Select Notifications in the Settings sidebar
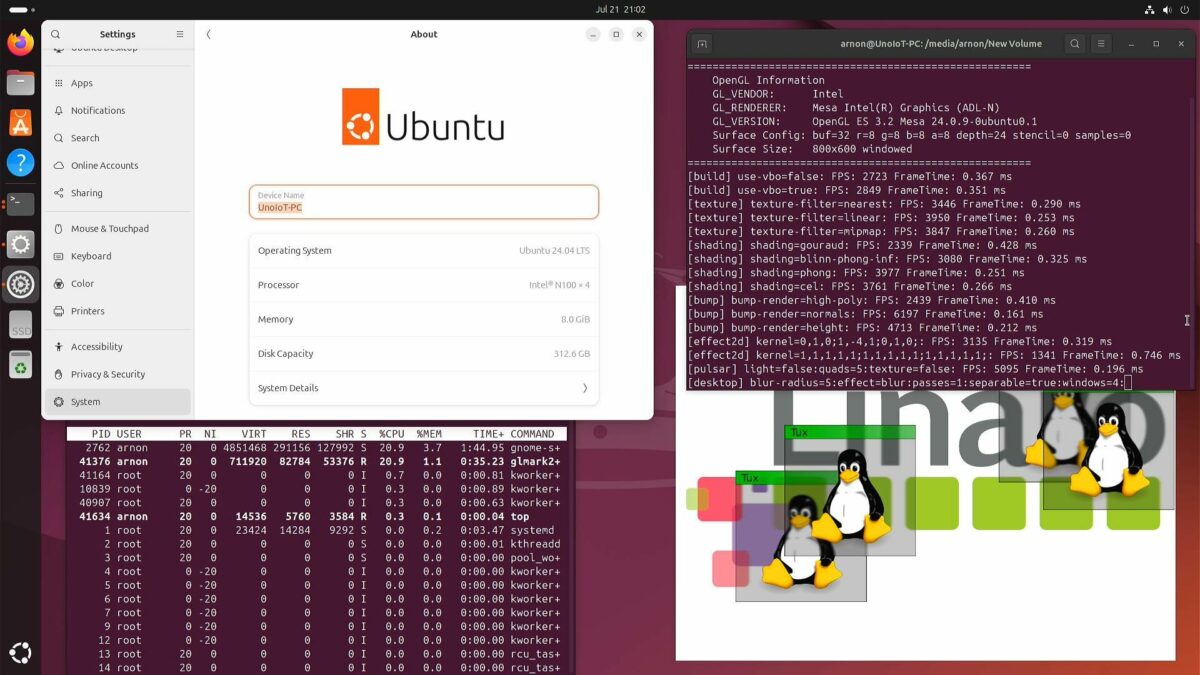 98,111
